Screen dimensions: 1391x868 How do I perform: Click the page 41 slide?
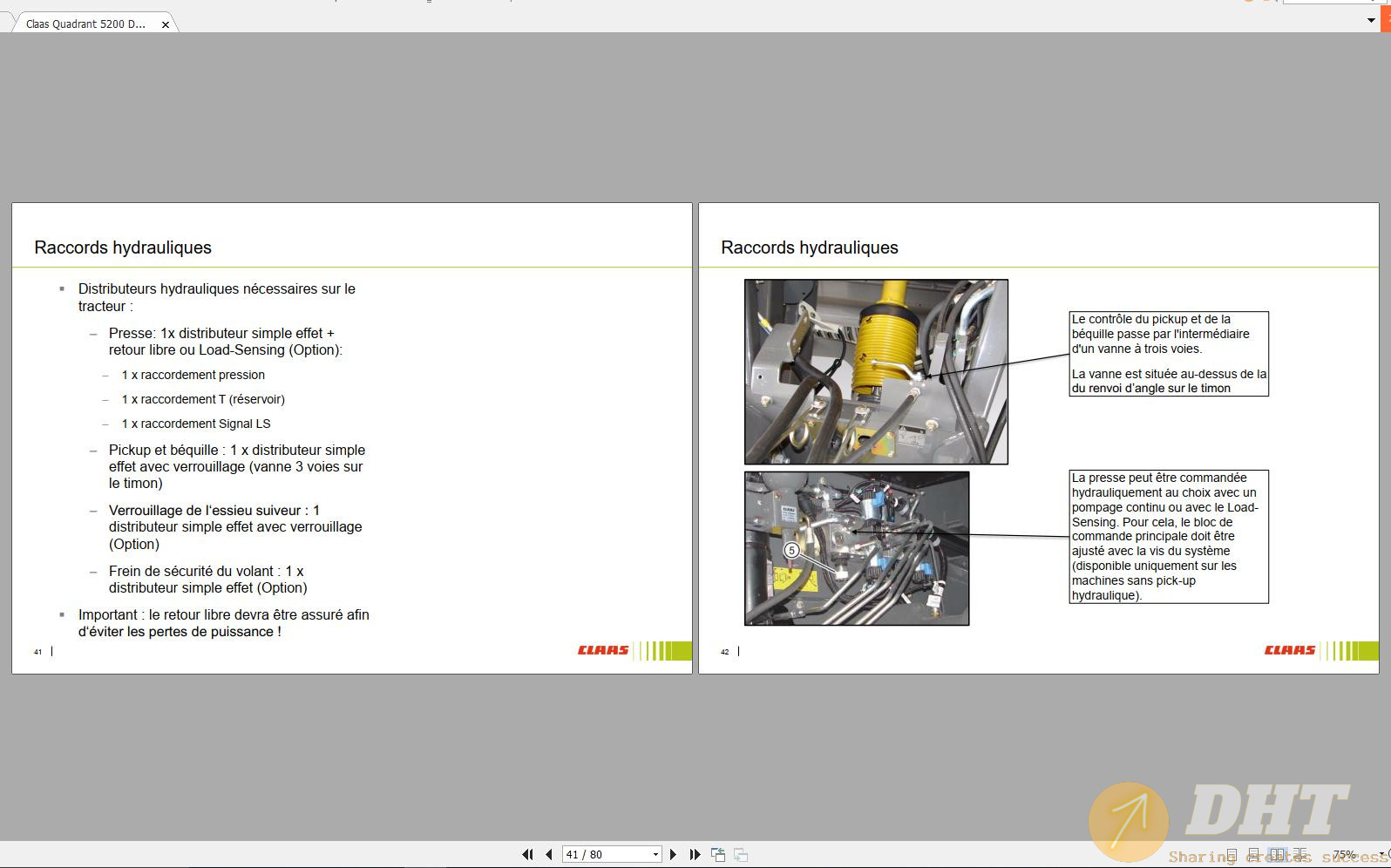click(x=352, y=438)
